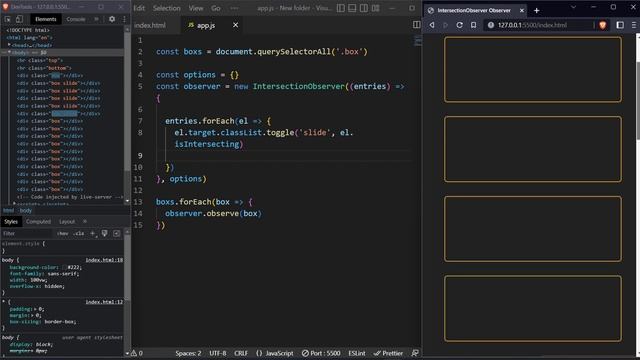Viewport: 640px width, 360px height.
Task: Toggle the DevTools device toolbar icon
Action: 19,19
